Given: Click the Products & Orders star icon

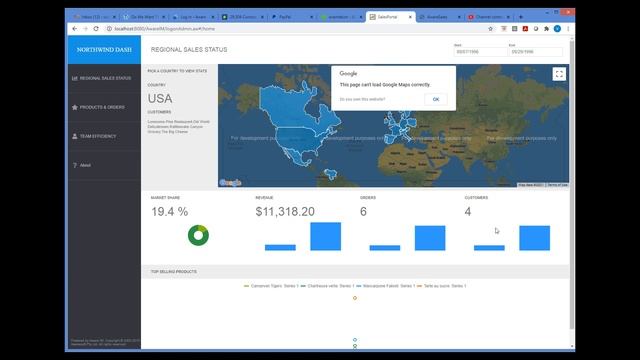Looking at the screenshot, I should coord(75,107).
